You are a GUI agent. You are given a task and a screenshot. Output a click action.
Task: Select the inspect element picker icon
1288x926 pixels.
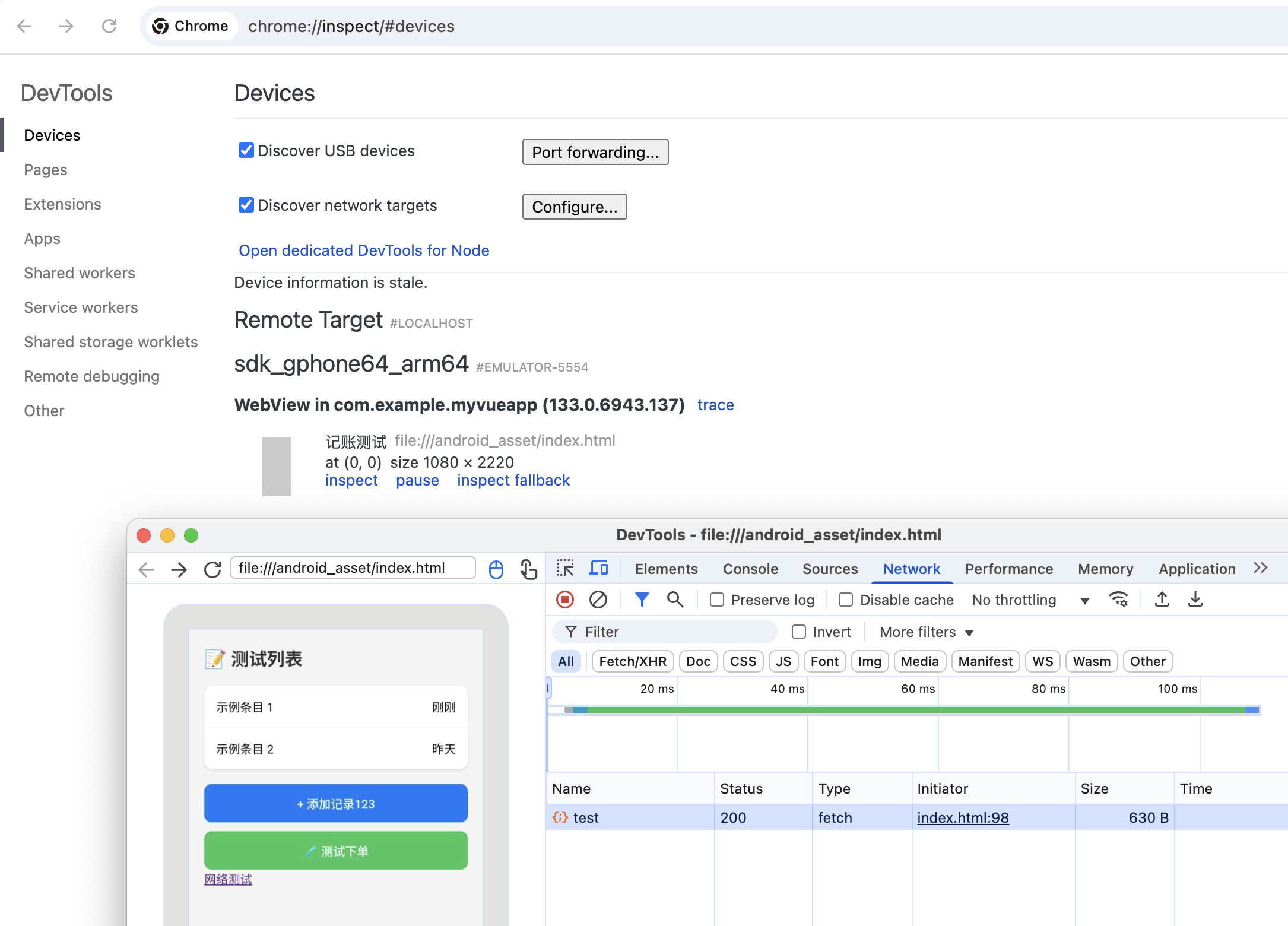coord(565,568)
